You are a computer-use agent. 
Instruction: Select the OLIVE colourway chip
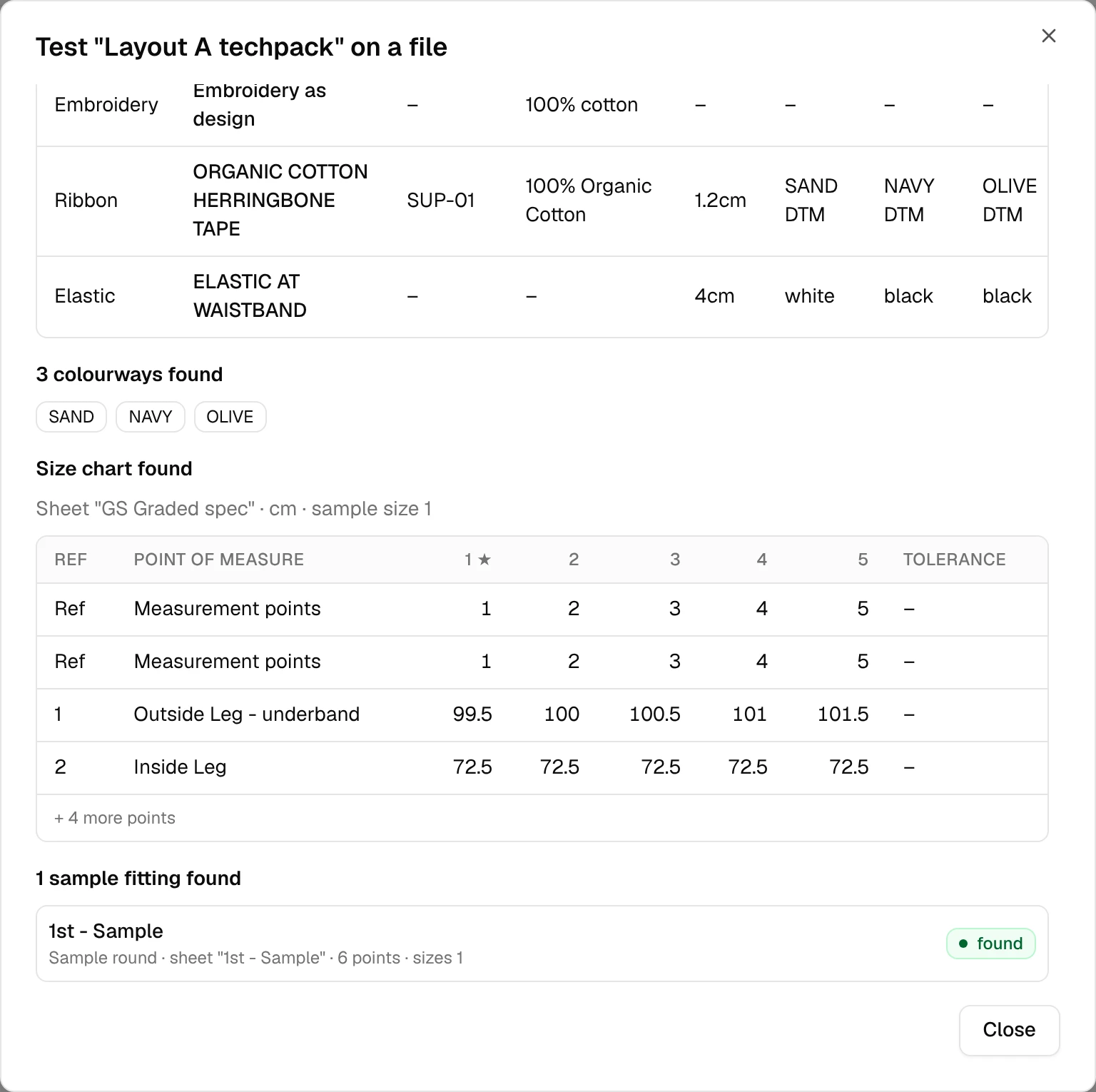230,417
